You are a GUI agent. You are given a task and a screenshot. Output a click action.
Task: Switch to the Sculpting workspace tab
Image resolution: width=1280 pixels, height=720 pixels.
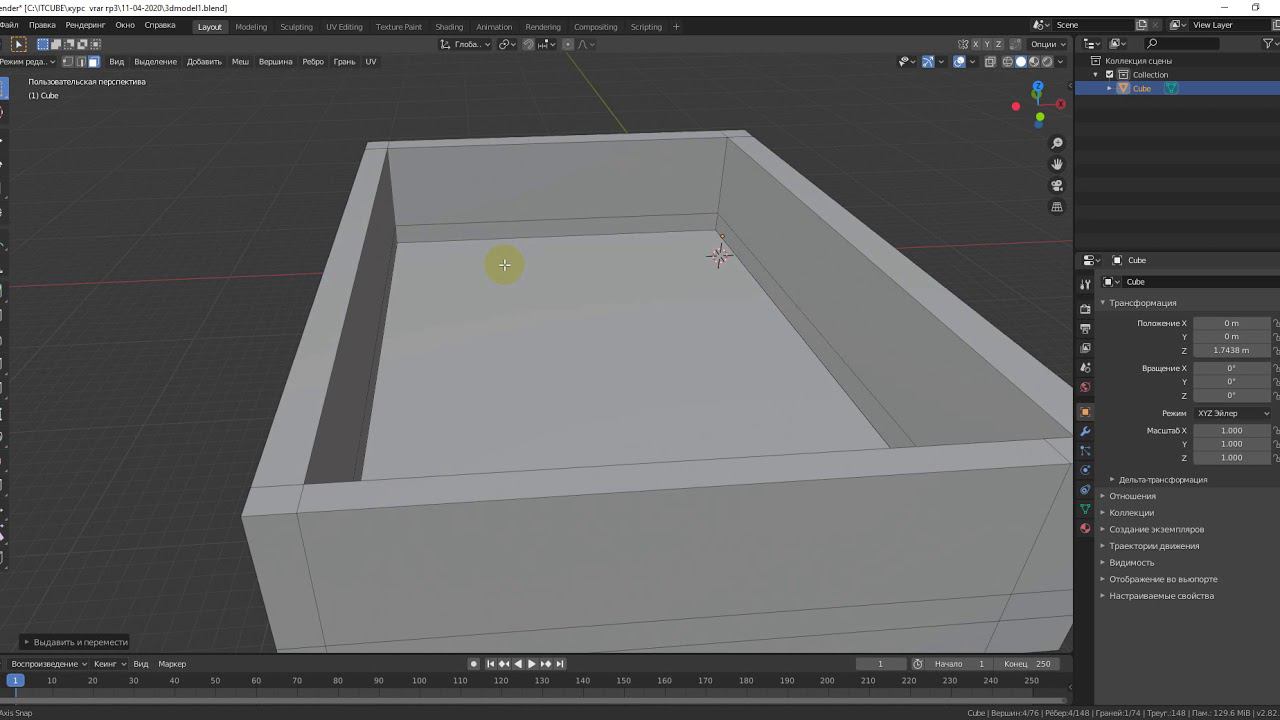pyautogui.click(x=296, y=27)
